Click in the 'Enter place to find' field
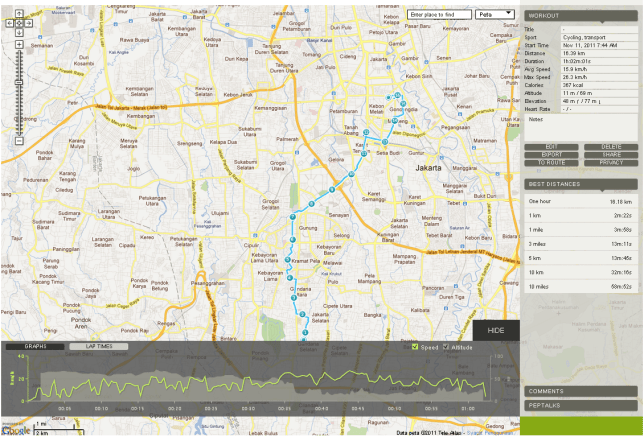The image size is (644, 441). pyautogui.click(x=439, y=14)
